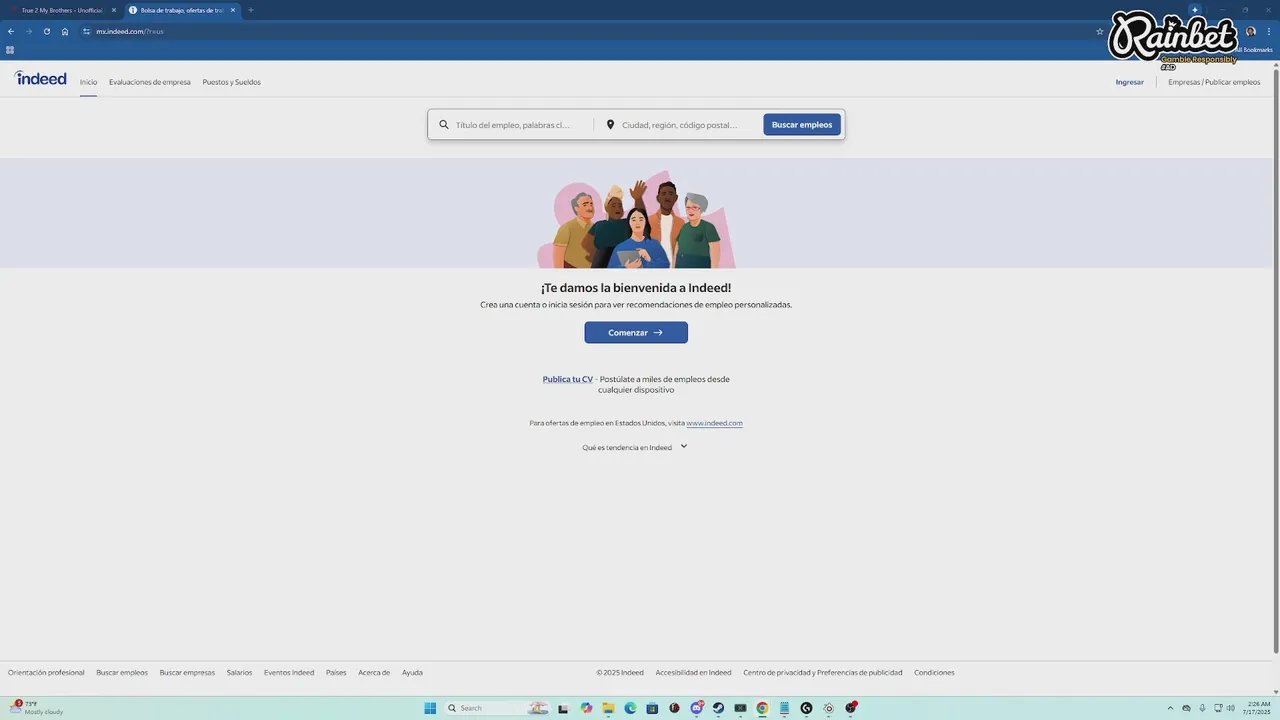1280x720 pixels.
Task: Open site information icon beside the URL
Action: tap(87, 31)
